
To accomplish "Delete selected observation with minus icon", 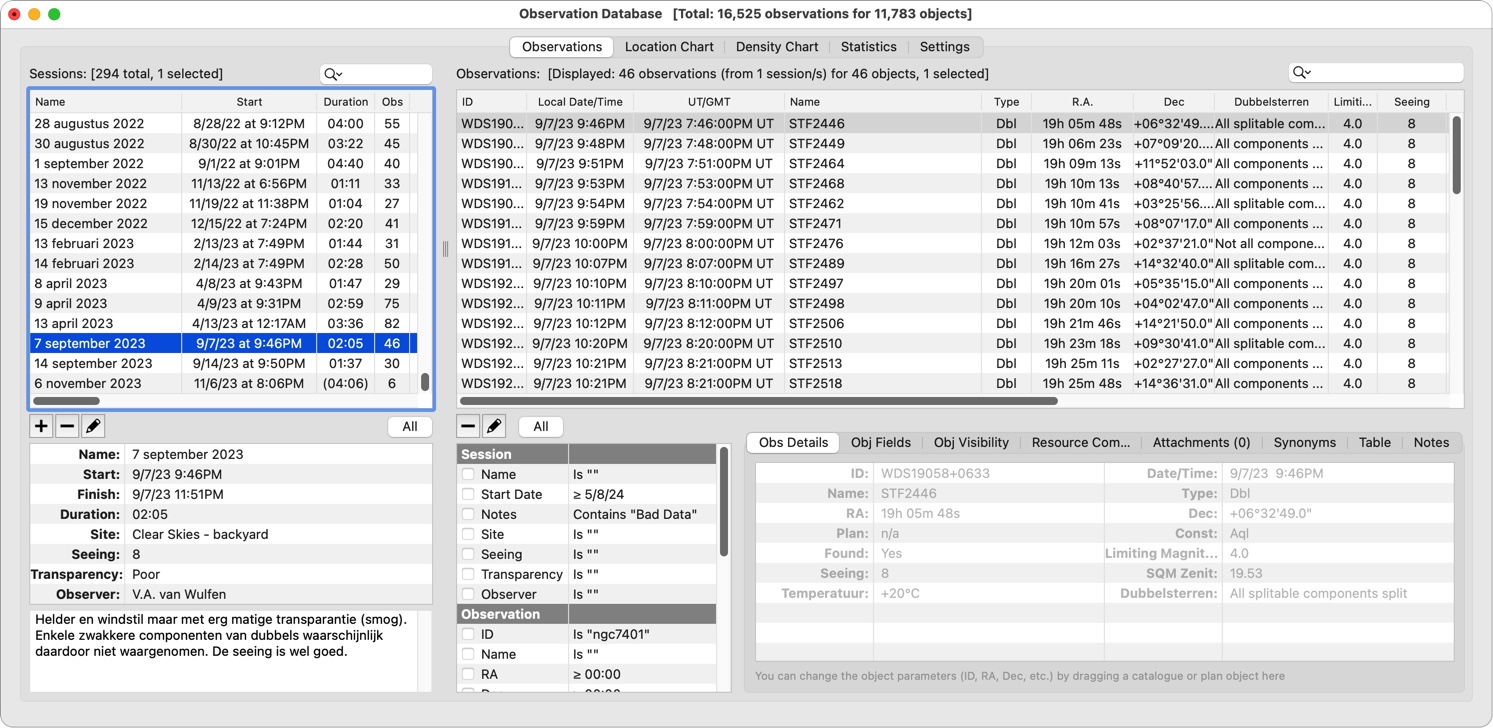I will [x=468, y=426].
